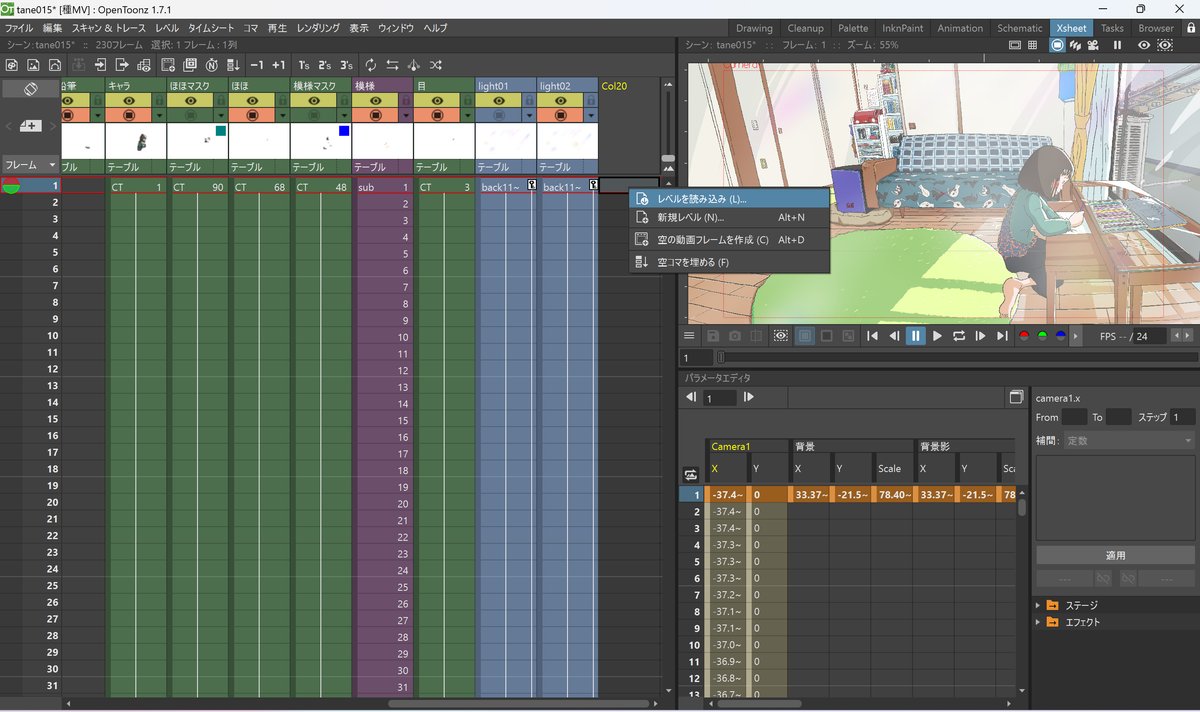Viewport: 1200px width, 712px height.
Task: Choose 新規レベル (N)... from context menu
Action: coord(730,217)
